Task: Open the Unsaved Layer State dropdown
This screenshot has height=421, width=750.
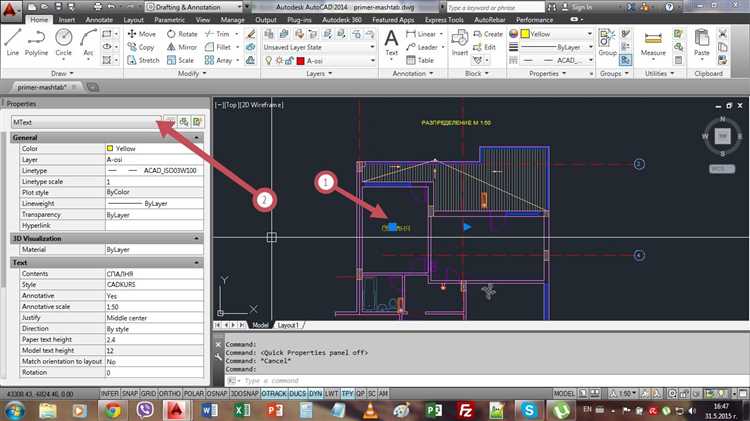Action: pos(319,47)
